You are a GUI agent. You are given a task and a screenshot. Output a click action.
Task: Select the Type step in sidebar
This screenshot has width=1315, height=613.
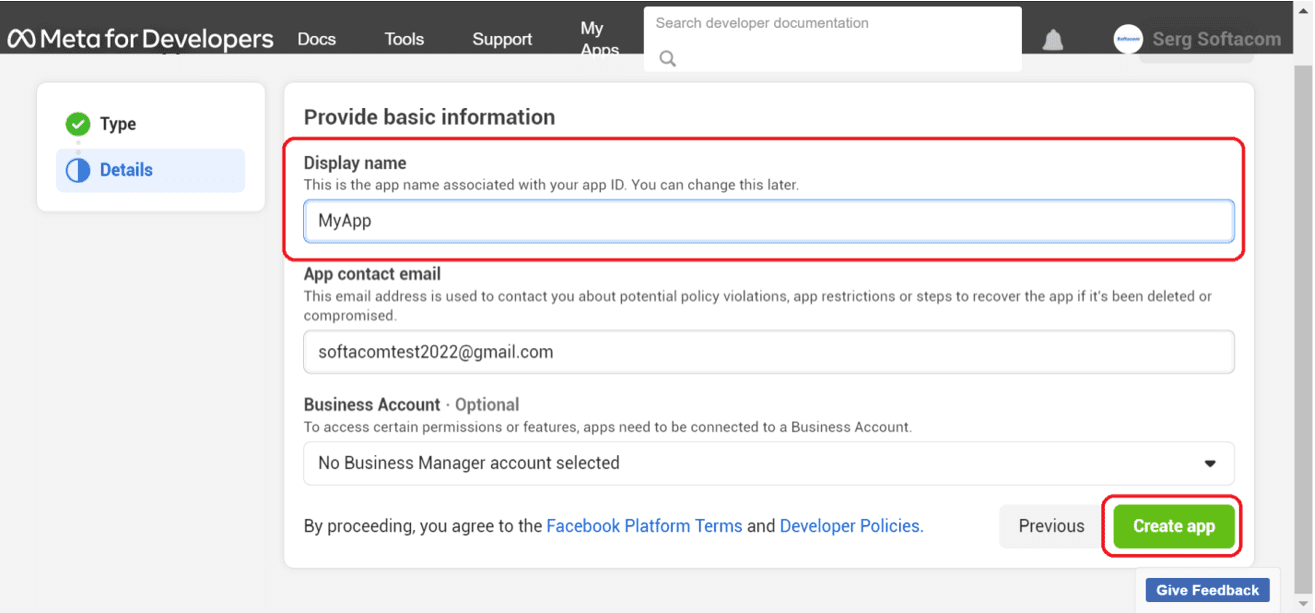tap(118, 124)
